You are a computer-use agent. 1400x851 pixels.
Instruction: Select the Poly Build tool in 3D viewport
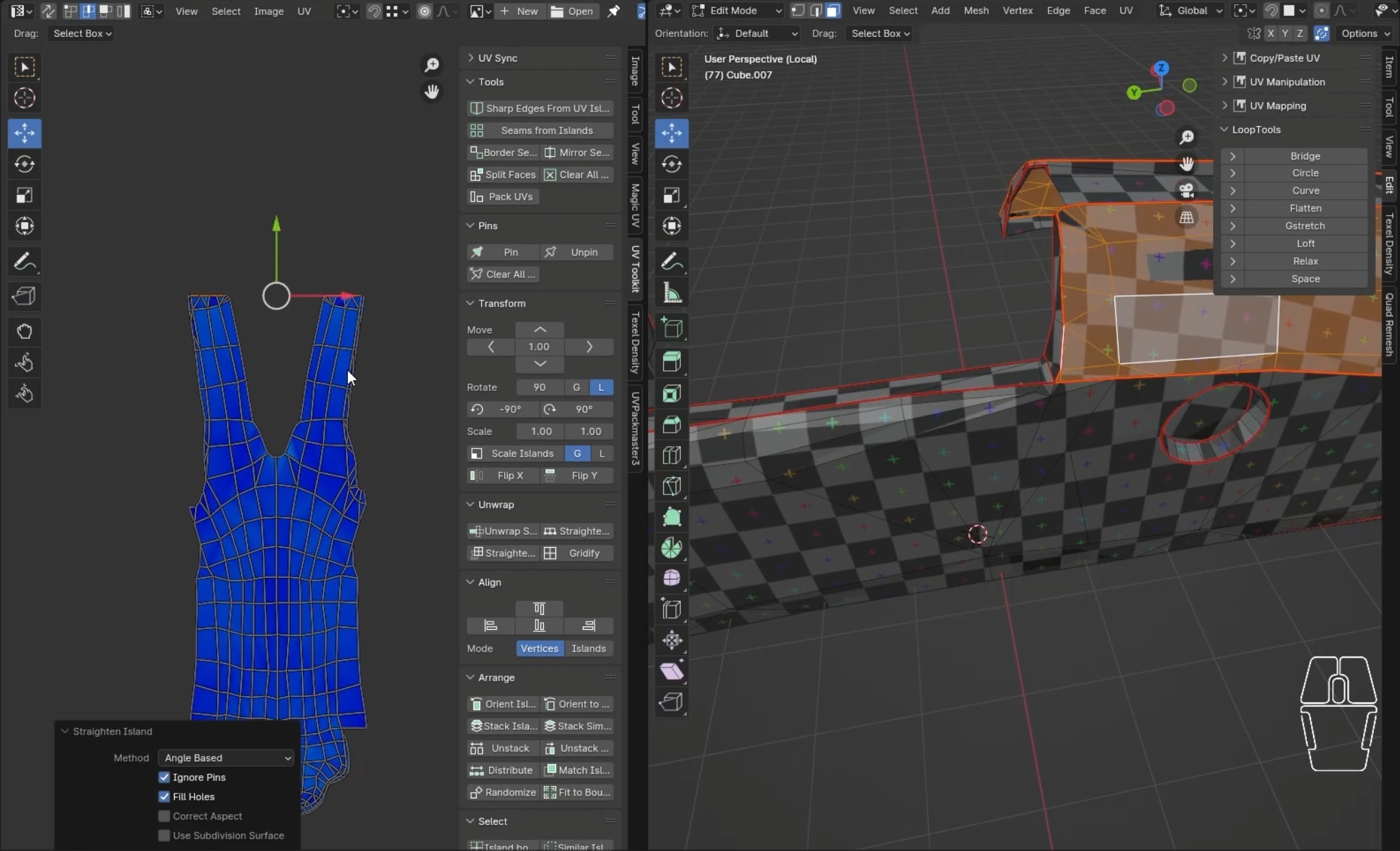click(x=672, y=517)
